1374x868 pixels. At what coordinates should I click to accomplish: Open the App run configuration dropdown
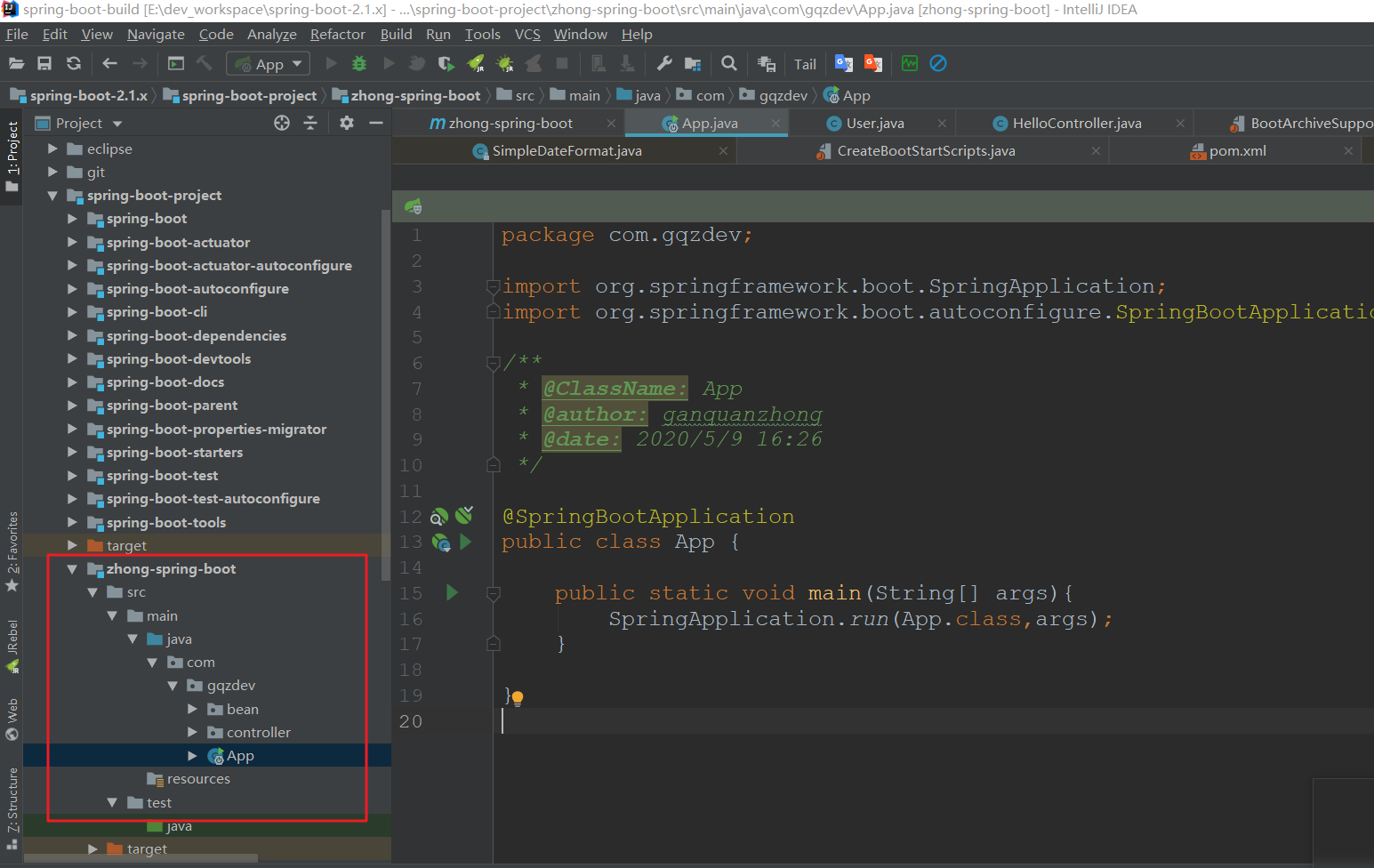click(269, 64)
